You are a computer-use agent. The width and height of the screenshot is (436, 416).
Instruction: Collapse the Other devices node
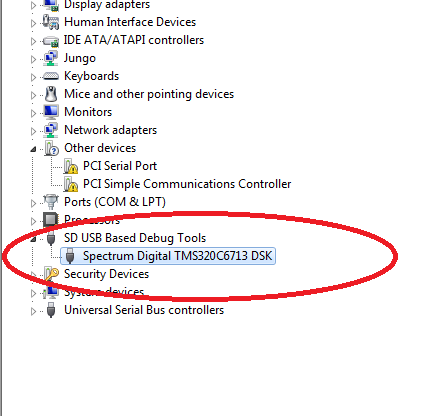coord(33,149)
